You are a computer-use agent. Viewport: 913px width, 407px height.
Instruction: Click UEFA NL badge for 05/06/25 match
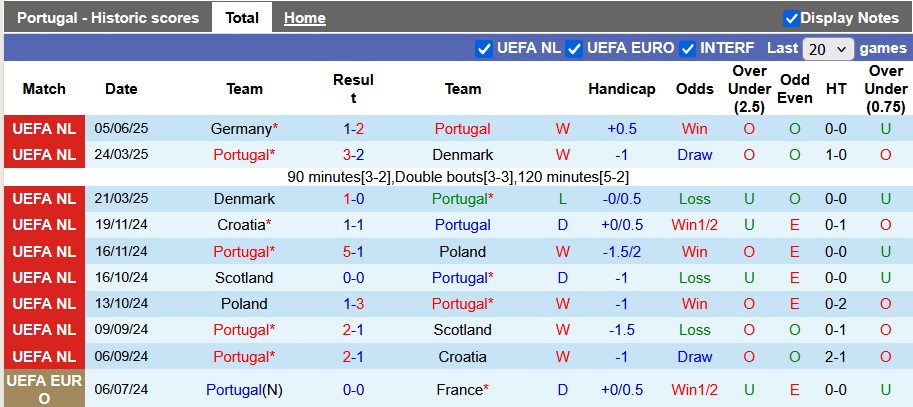(x=44, y=129)
